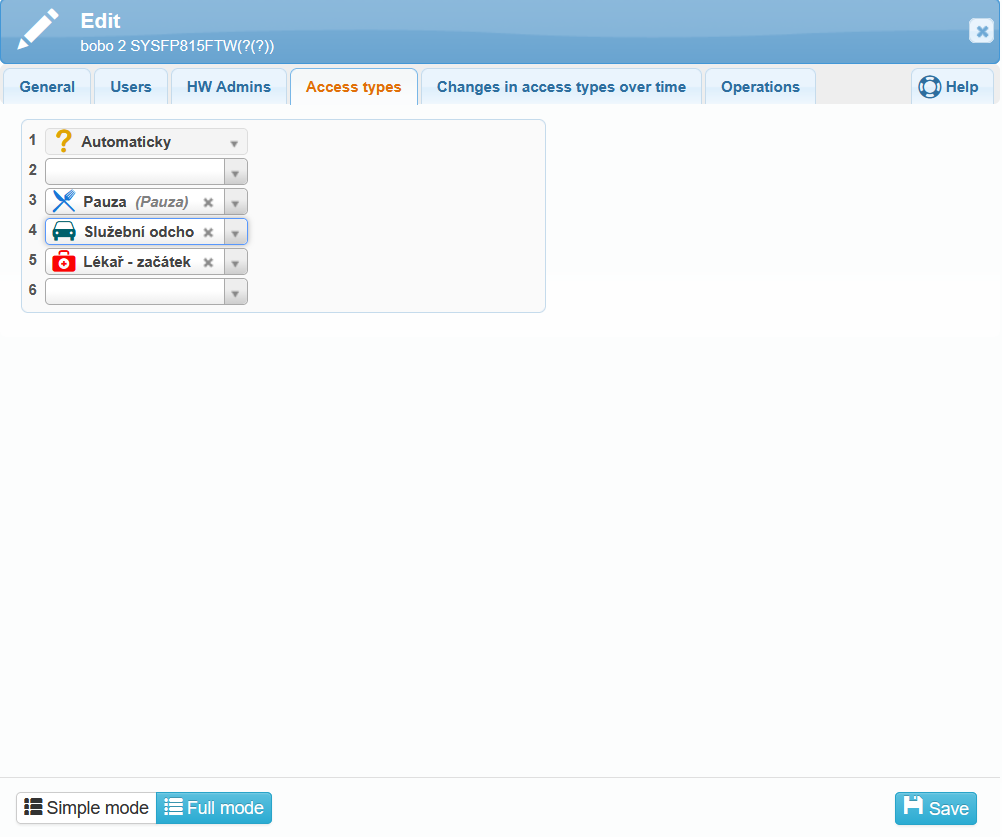Open the empty dropdown in row 2
Viewport: 1002px width, 837px height.
point(235,172)
